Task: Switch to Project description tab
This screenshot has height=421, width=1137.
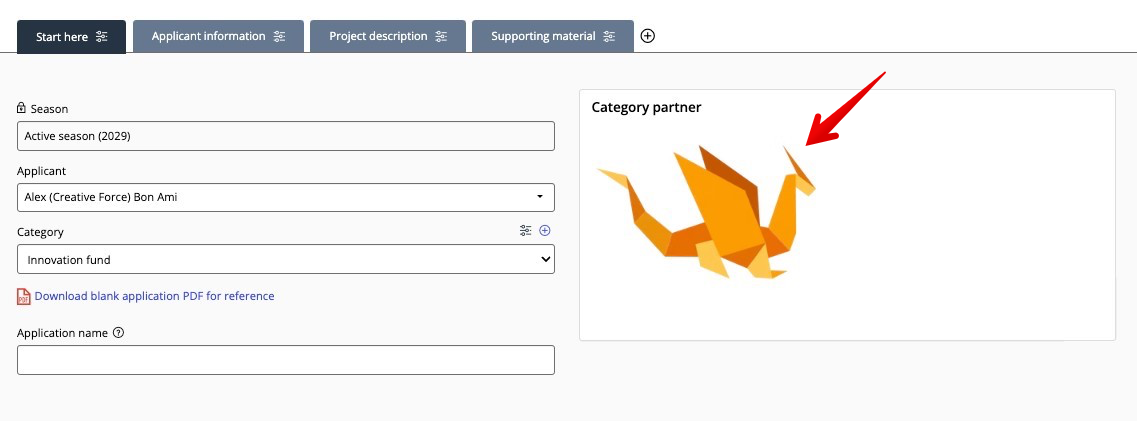Action: (x=388, y=36)
